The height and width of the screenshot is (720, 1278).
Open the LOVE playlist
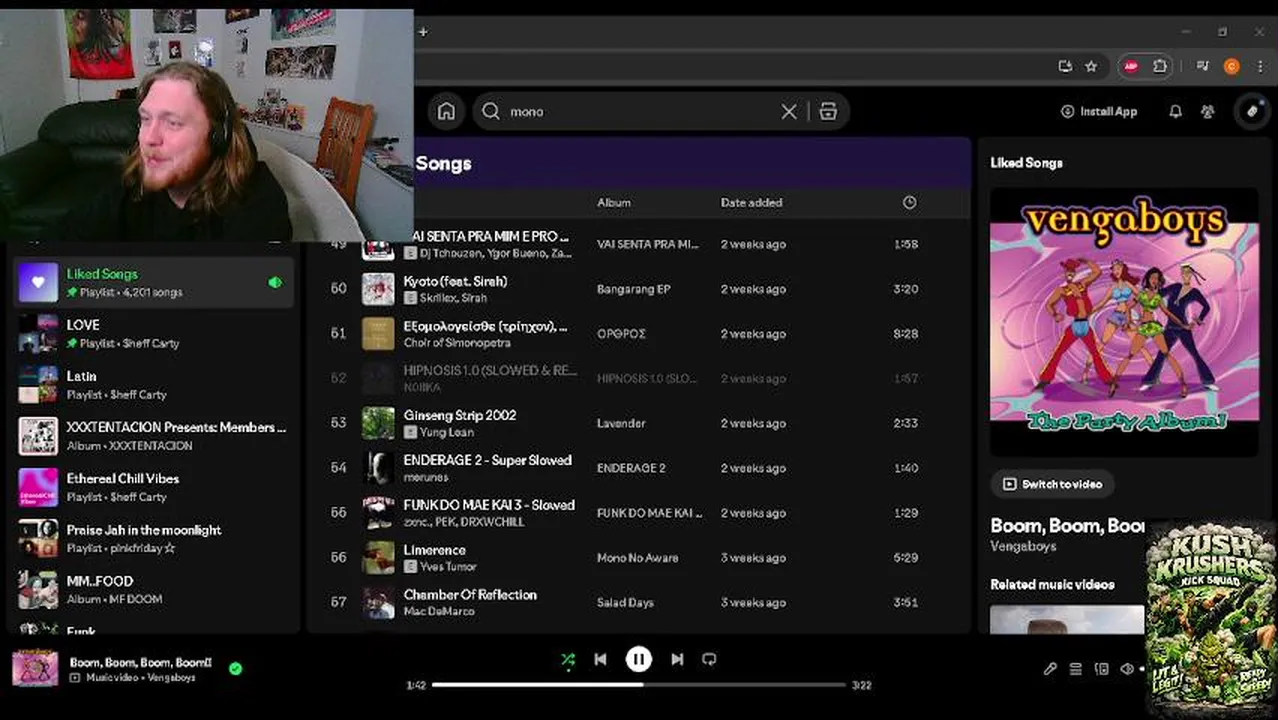click(154, 334)
